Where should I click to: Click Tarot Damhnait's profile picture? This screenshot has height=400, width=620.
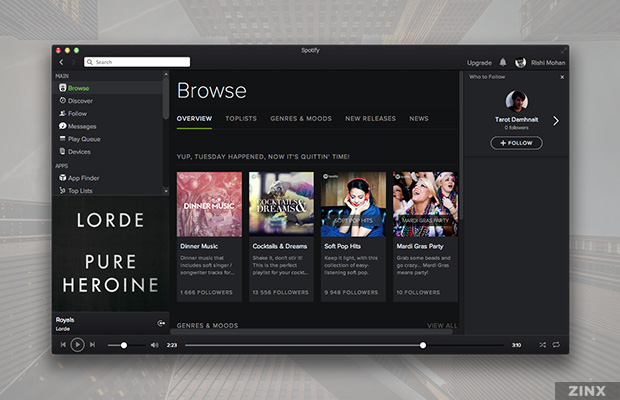pos(516,101)
